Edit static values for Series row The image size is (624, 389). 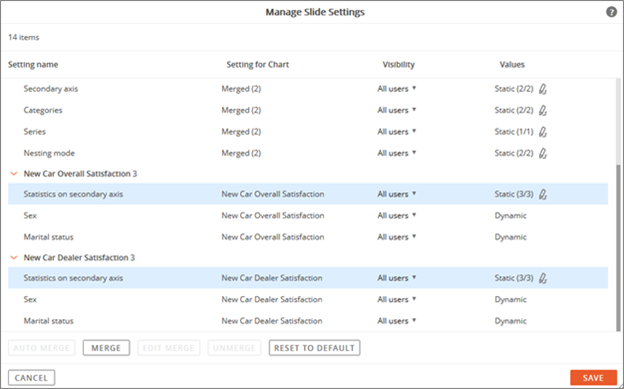[543, 132]
